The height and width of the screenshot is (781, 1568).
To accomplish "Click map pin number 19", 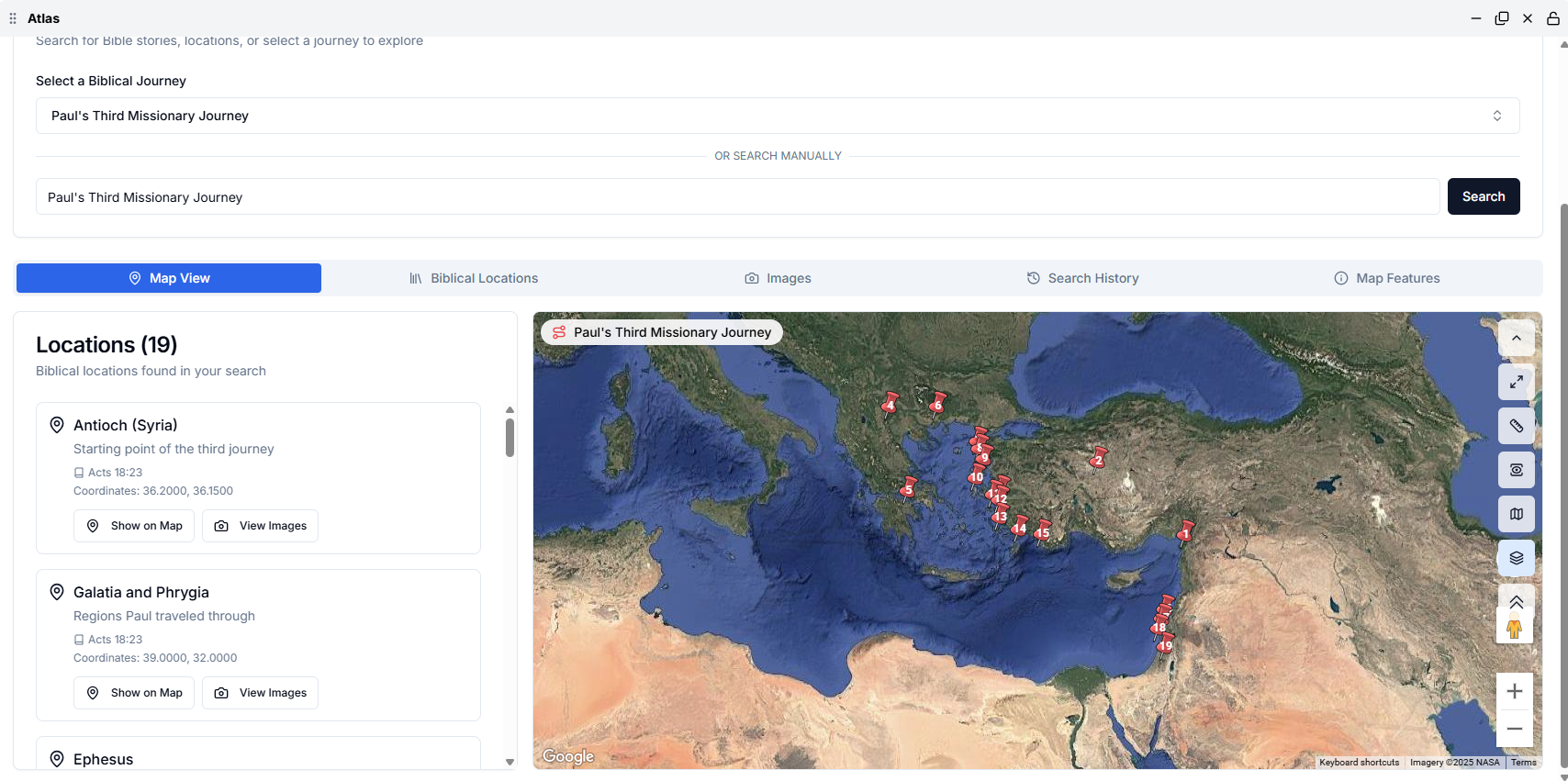I will coord(1165,645).
